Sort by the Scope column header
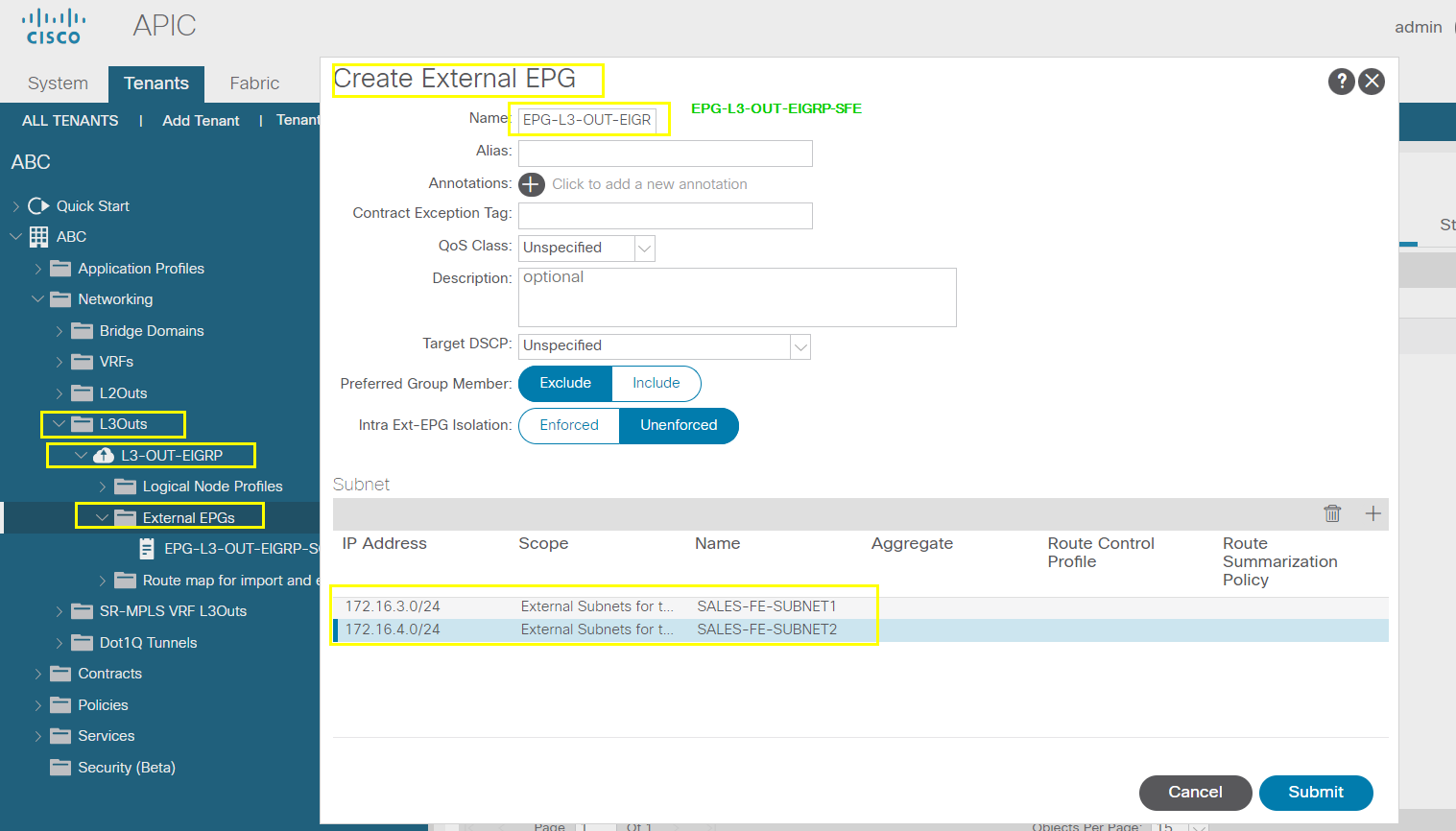Screen dimensions: 1456x831 tap(543, 543)
